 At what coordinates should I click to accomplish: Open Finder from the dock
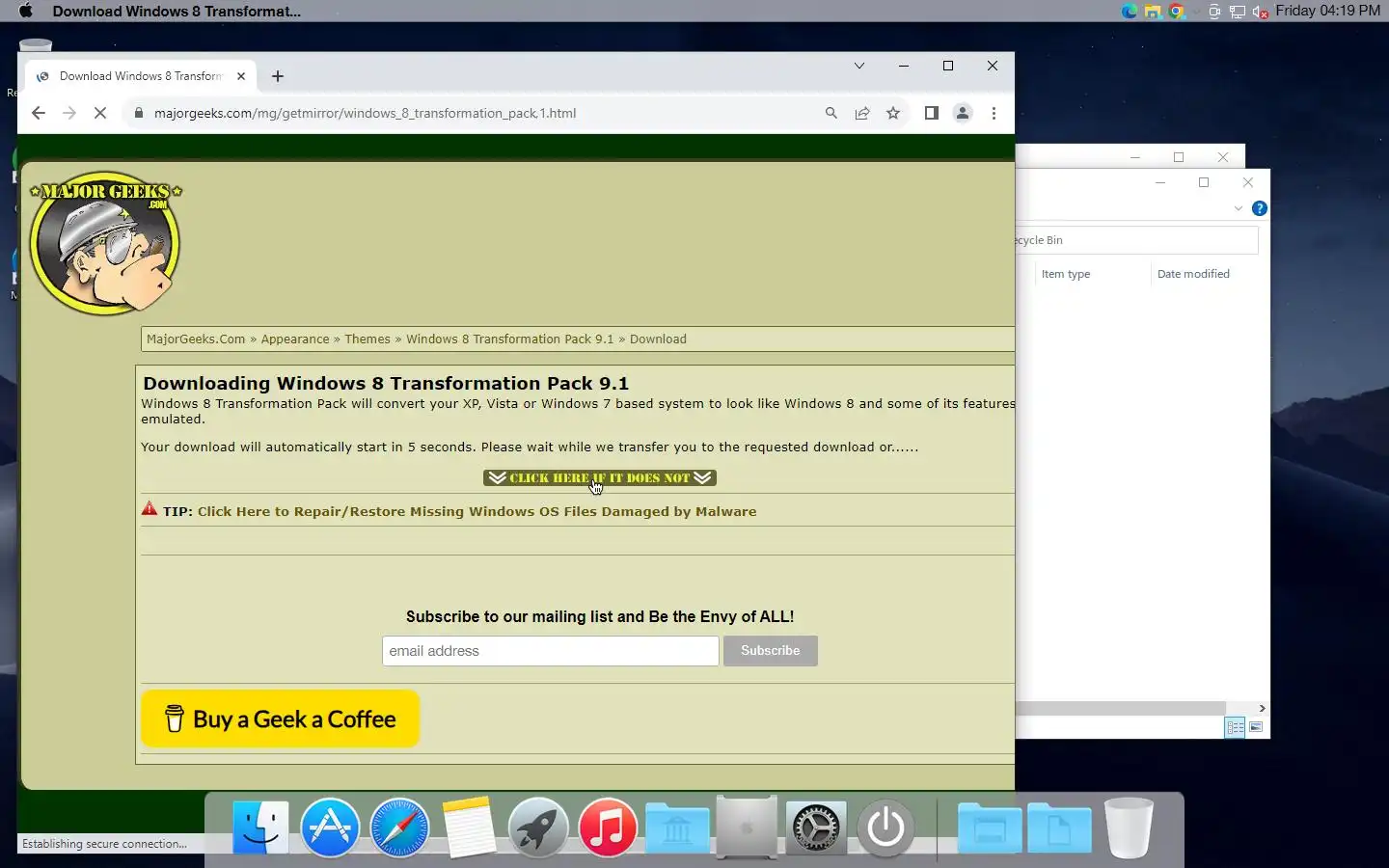260,827
